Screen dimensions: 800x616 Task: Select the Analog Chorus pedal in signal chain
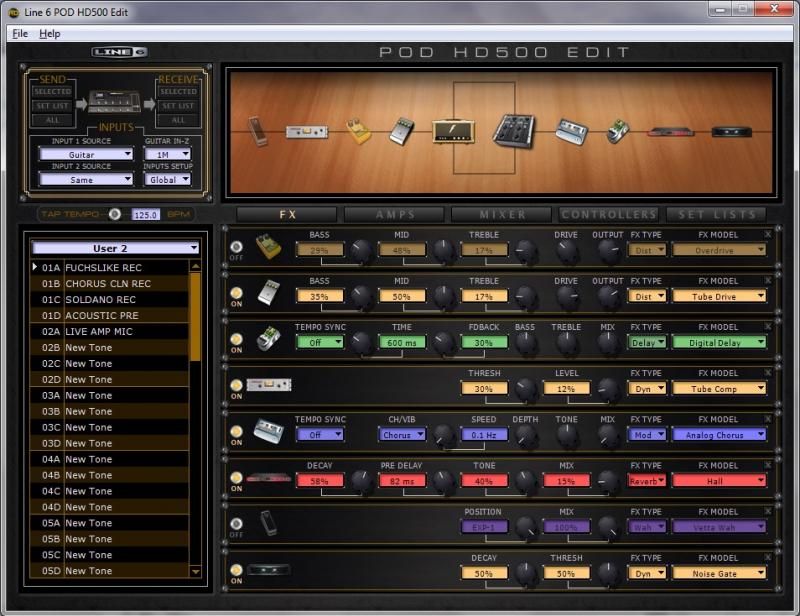tap(571, 131)
